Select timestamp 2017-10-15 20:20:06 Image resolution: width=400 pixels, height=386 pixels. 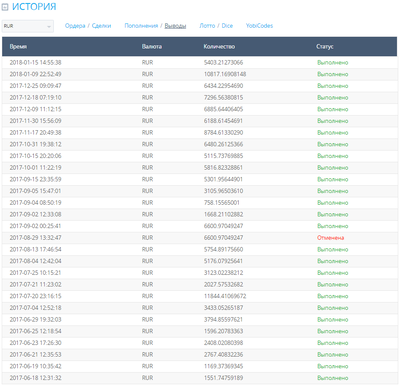(35, 156)
